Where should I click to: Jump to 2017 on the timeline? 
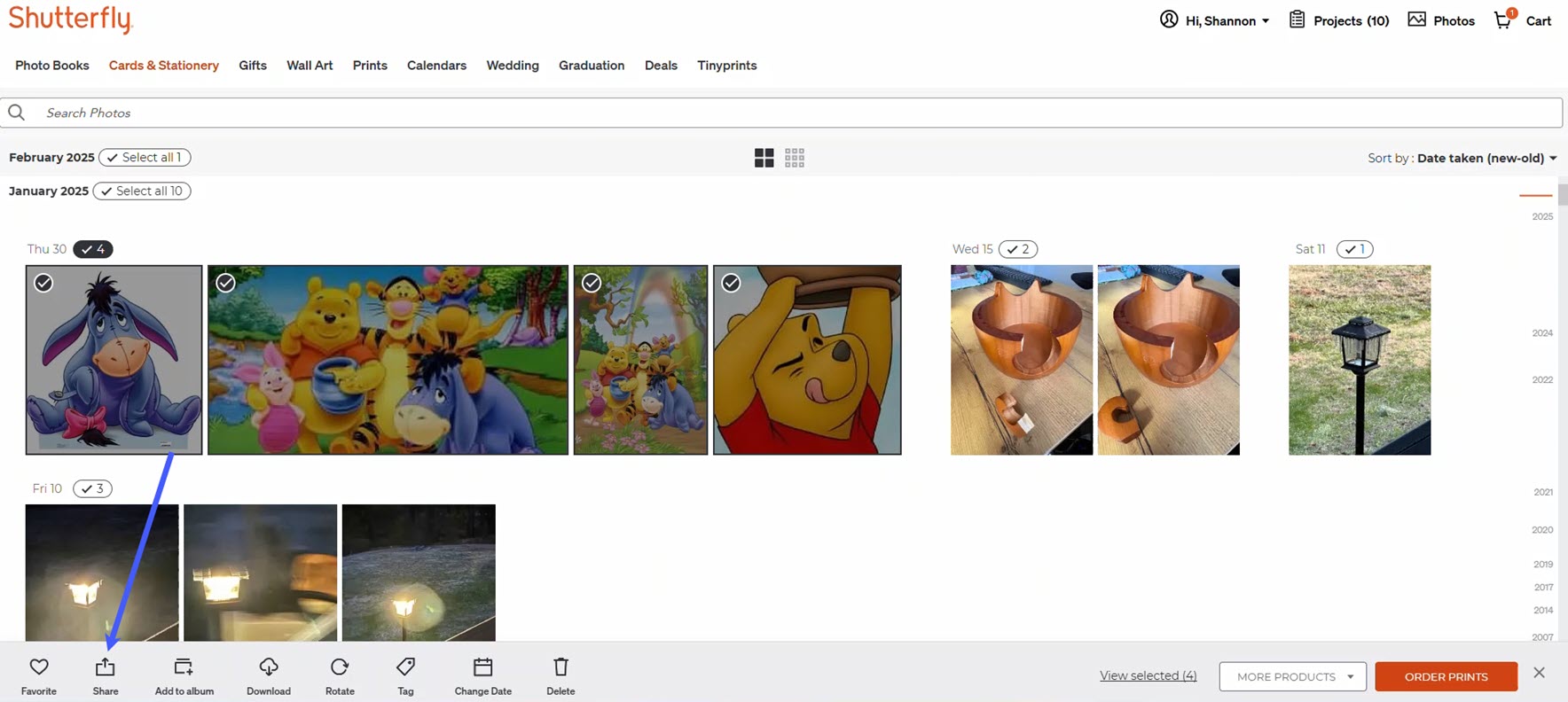(x=1543, y=588)
